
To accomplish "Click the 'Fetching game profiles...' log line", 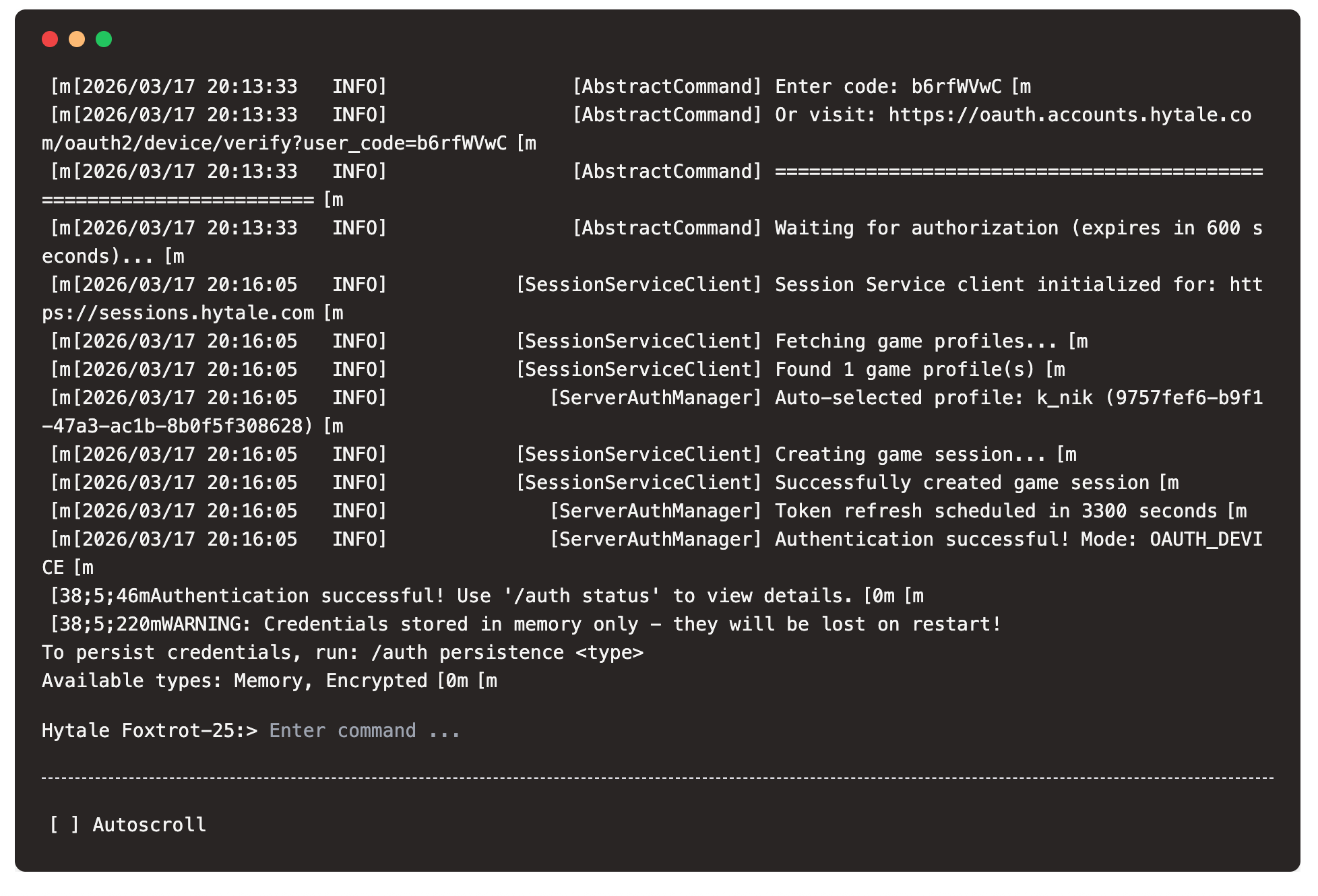I will [x=916, y=342].
